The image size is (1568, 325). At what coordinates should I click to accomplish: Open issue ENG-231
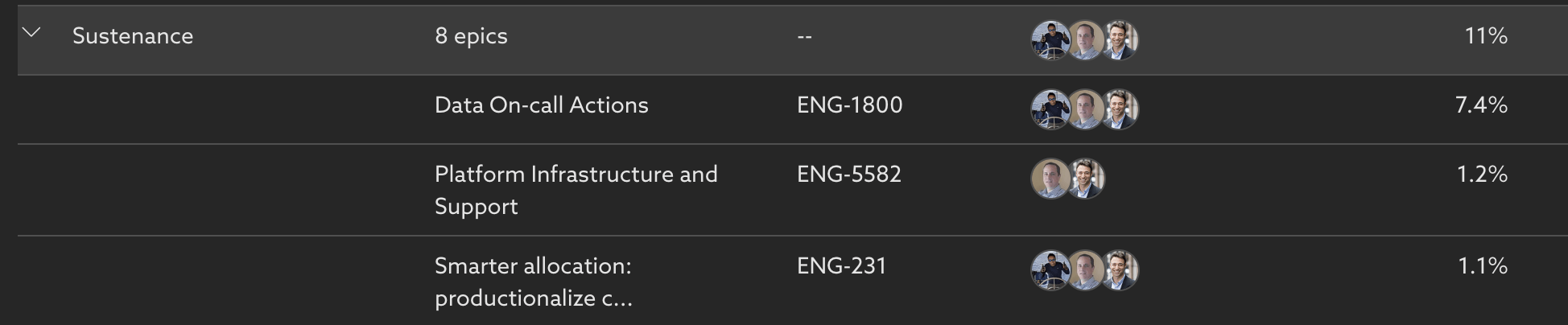pos(841,266)
